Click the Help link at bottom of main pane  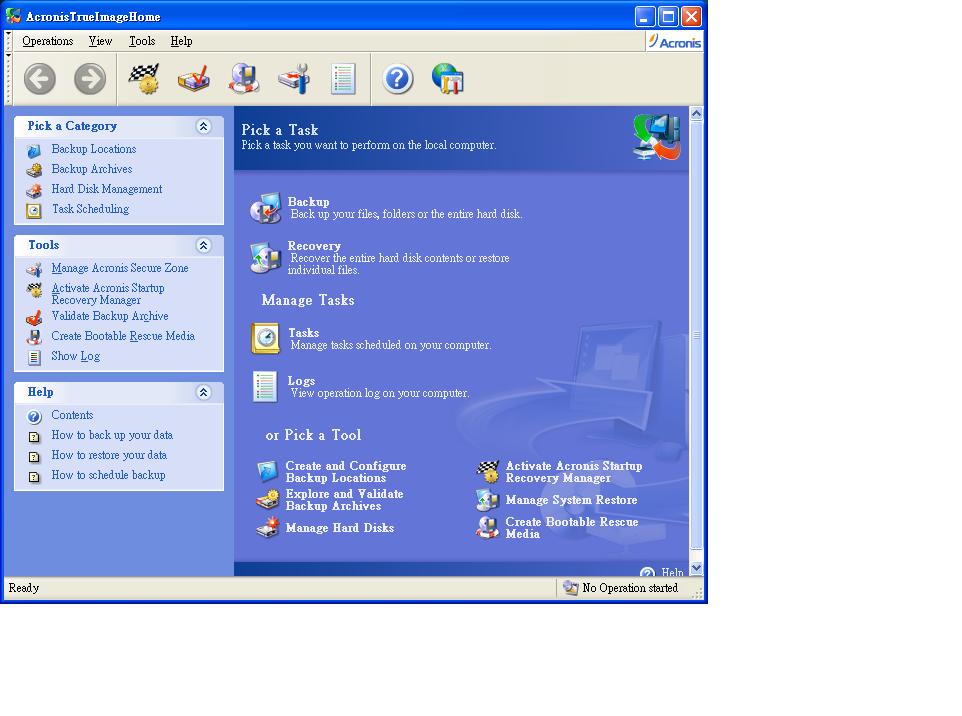[672, 572]
